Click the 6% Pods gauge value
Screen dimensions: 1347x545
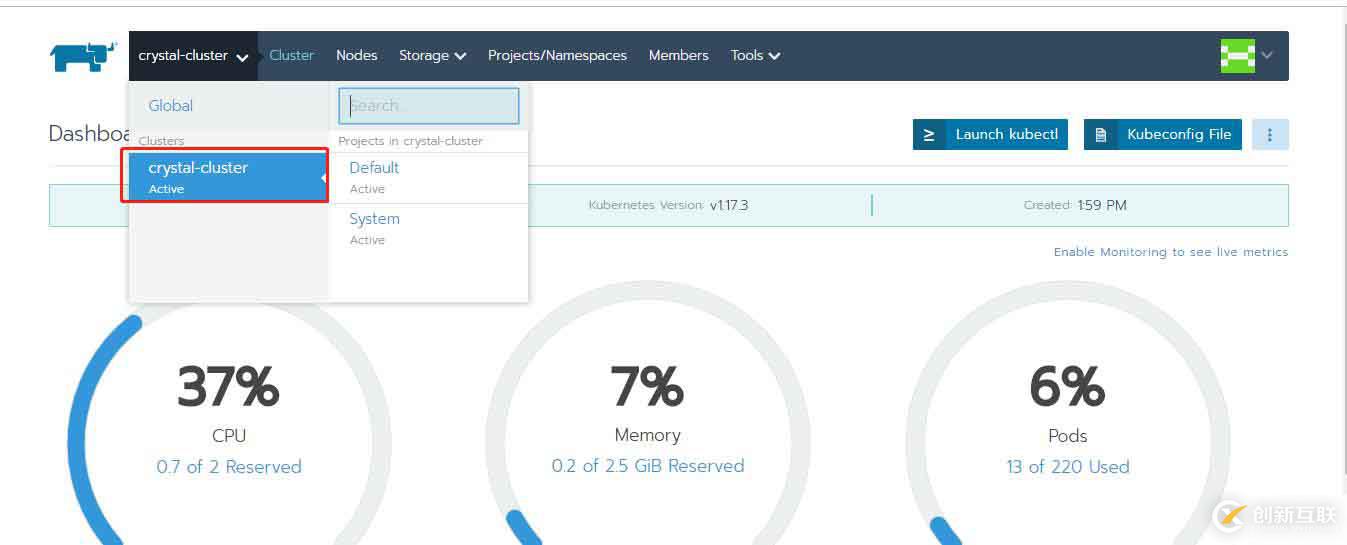coord(1067,387)
